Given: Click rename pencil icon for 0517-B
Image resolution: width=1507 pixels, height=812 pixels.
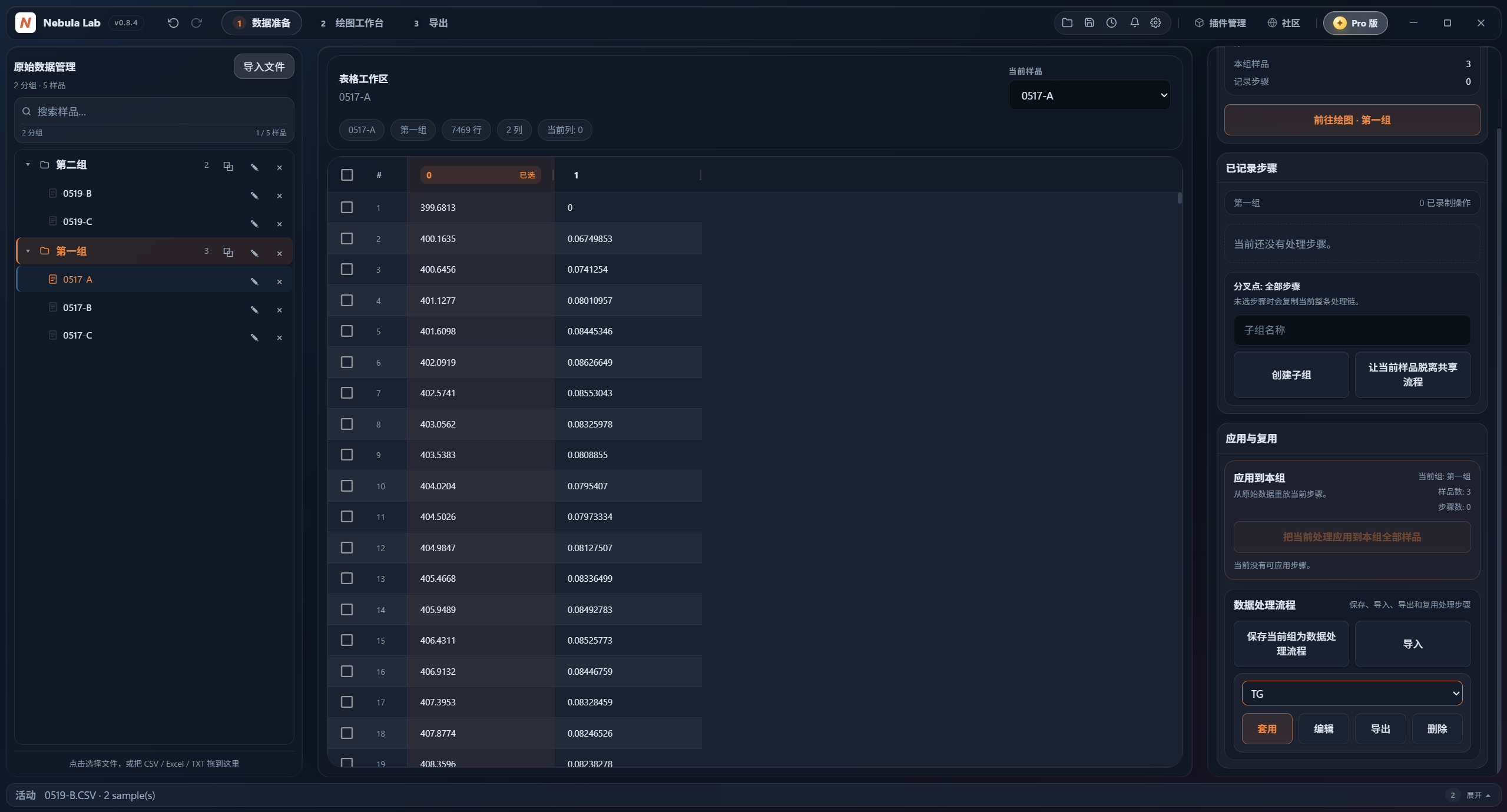Looking at the screenshot, I should coord(254,310).
